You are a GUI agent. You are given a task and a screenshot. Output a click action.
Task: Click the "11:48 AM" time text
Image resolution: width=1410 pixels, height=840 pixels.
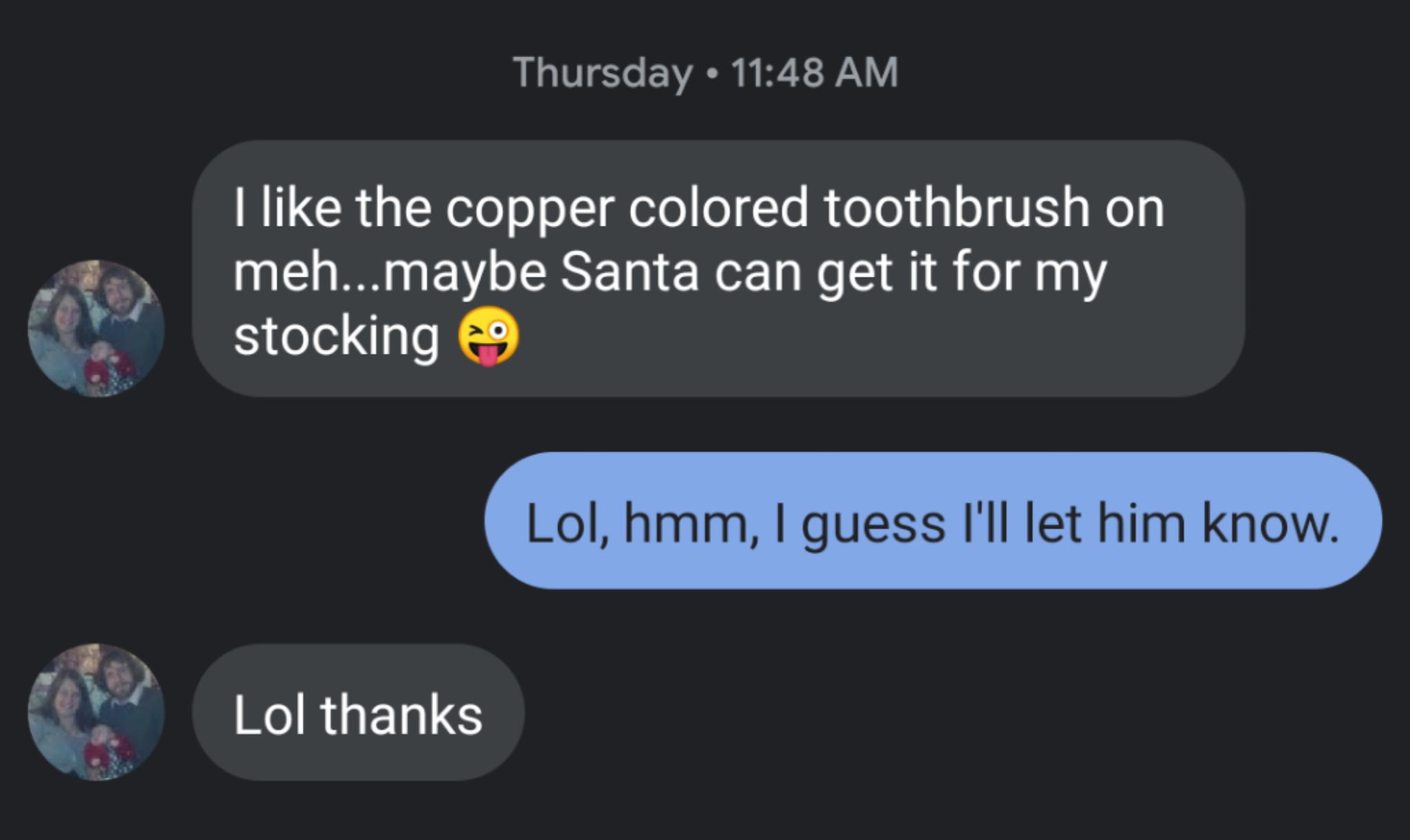(814, 72)
